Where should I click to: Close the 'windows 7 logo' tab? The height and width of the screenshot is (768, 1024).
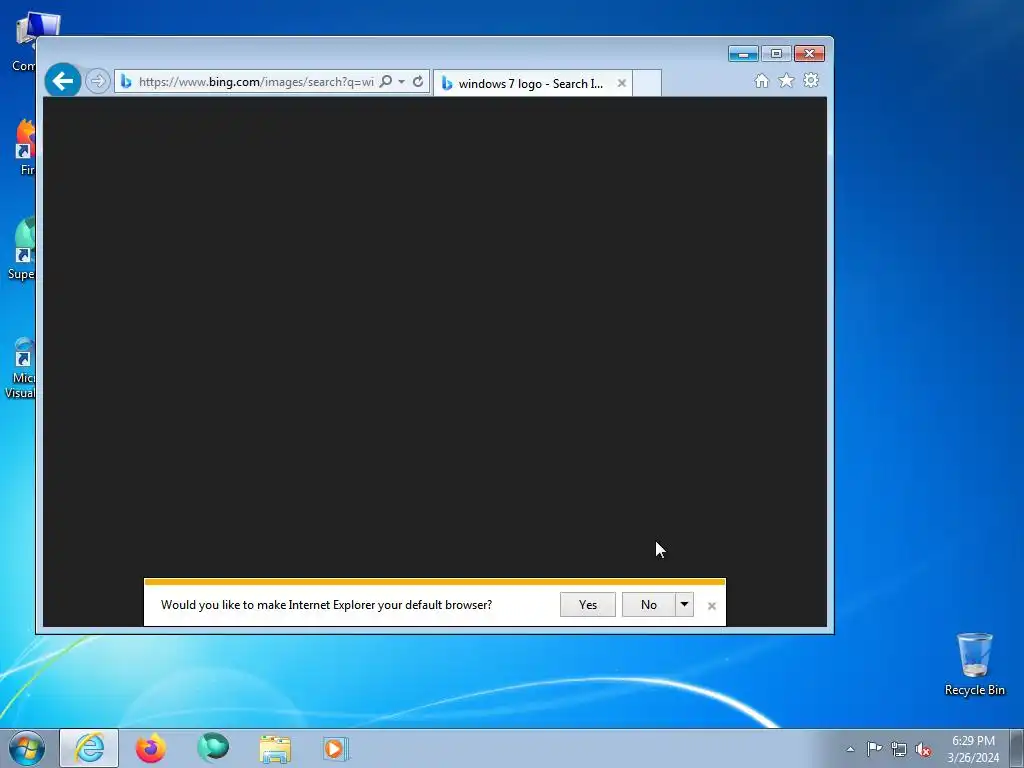pos(622,84)
